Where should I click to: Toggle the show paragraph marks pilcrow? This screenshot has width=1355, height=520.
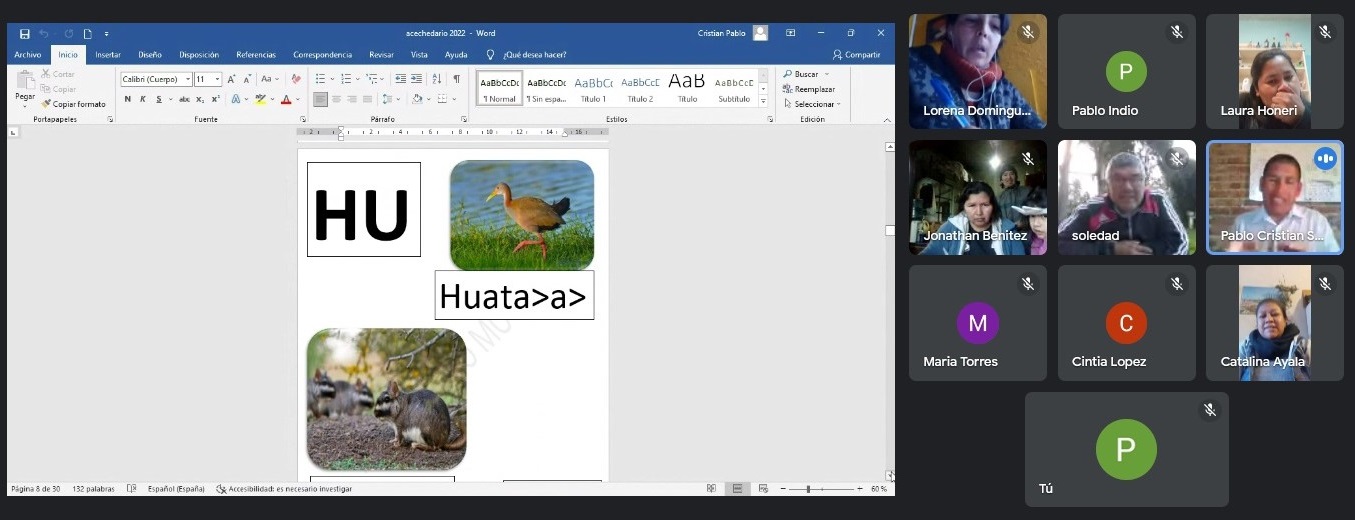point(457,79)
